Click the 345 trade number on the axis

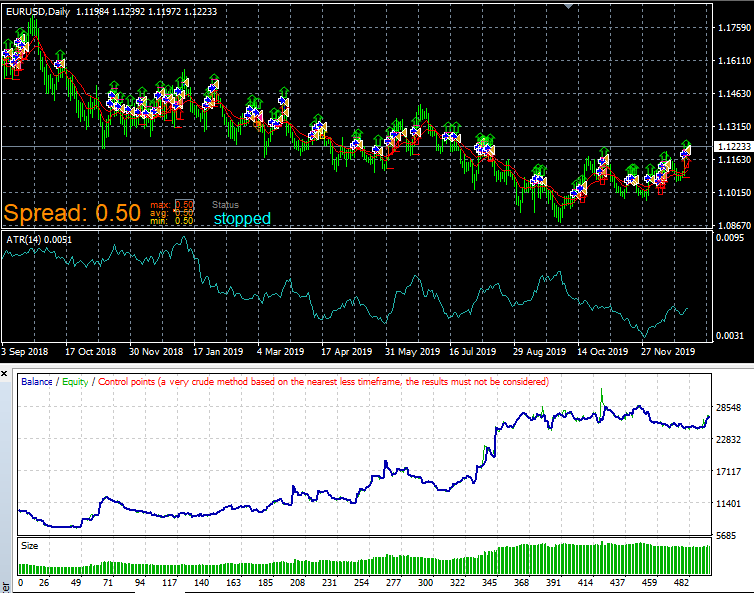(x=489, y=582)
